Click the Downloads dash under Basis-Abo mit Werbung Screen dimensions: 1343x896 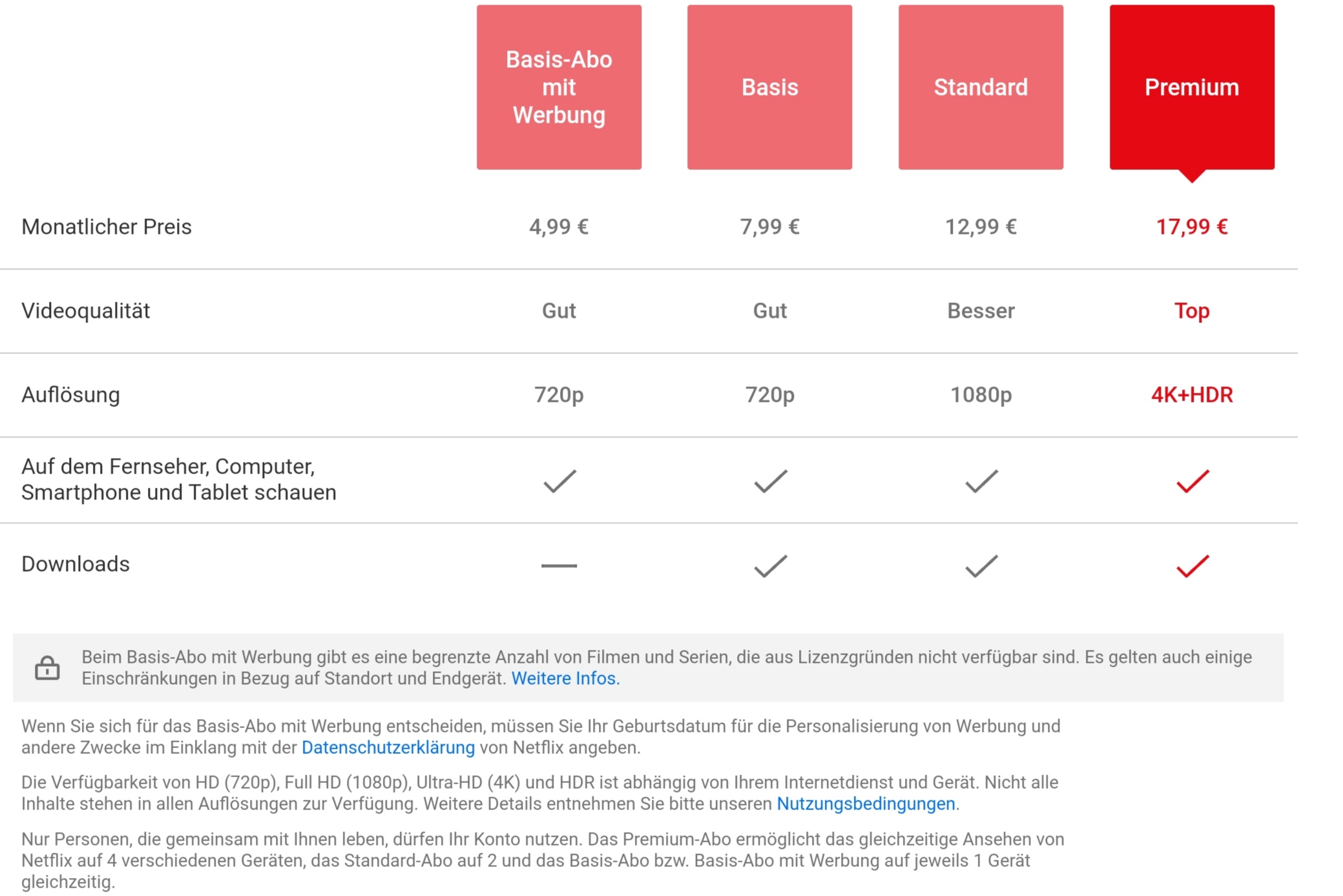(x=559, y=566)
